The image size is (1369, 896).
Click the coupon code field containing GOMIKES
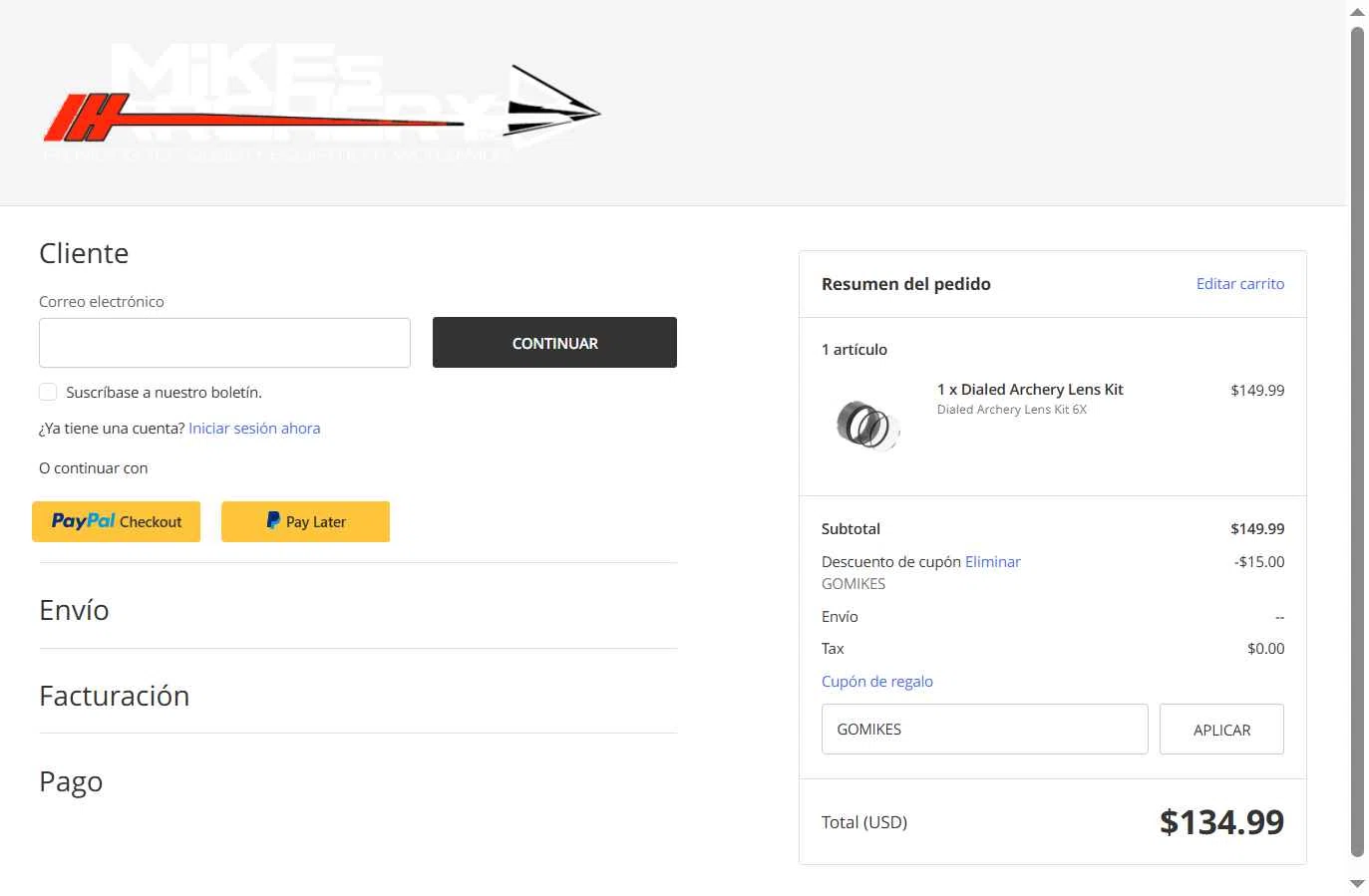coord(985,730)
